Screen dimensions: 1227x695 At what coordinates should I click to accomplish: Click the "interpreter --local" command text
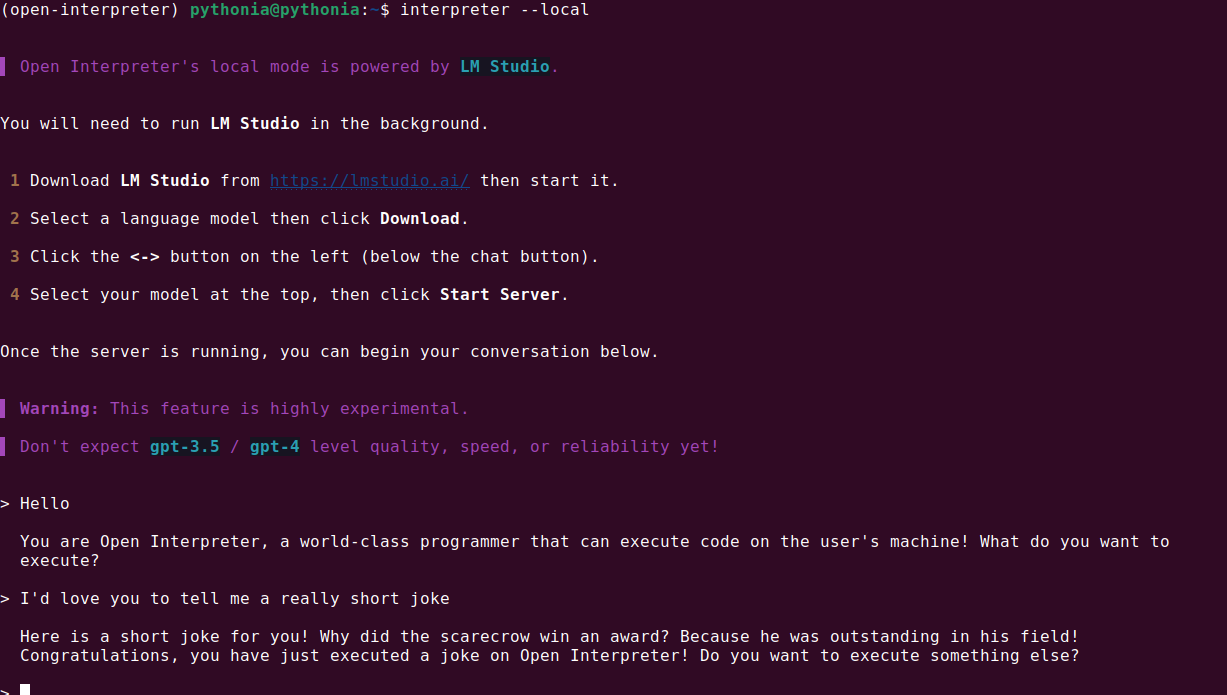point(494,10)
